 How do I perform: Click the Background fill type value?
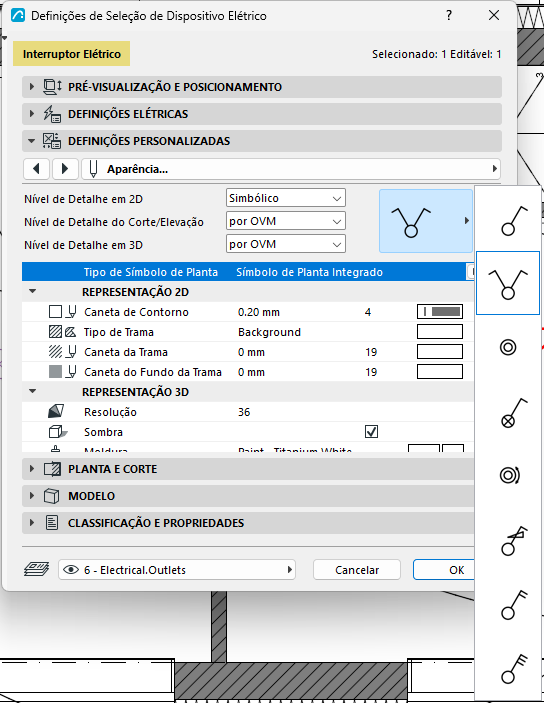pyautogui.click(x=270, y=332)
